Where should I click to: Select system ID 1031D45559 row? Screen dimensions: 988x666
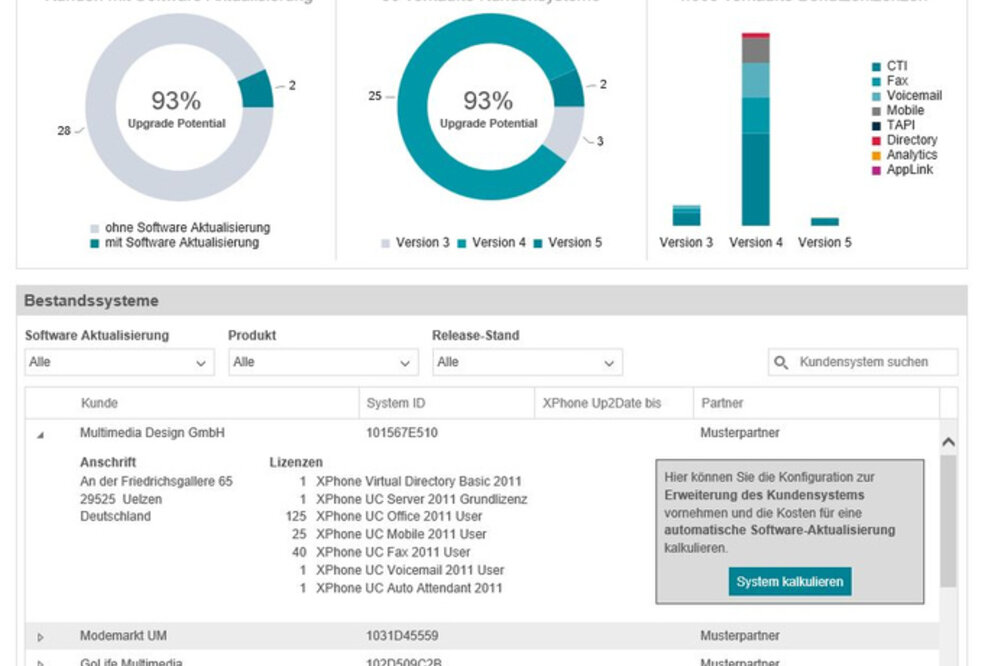[401, 636]
